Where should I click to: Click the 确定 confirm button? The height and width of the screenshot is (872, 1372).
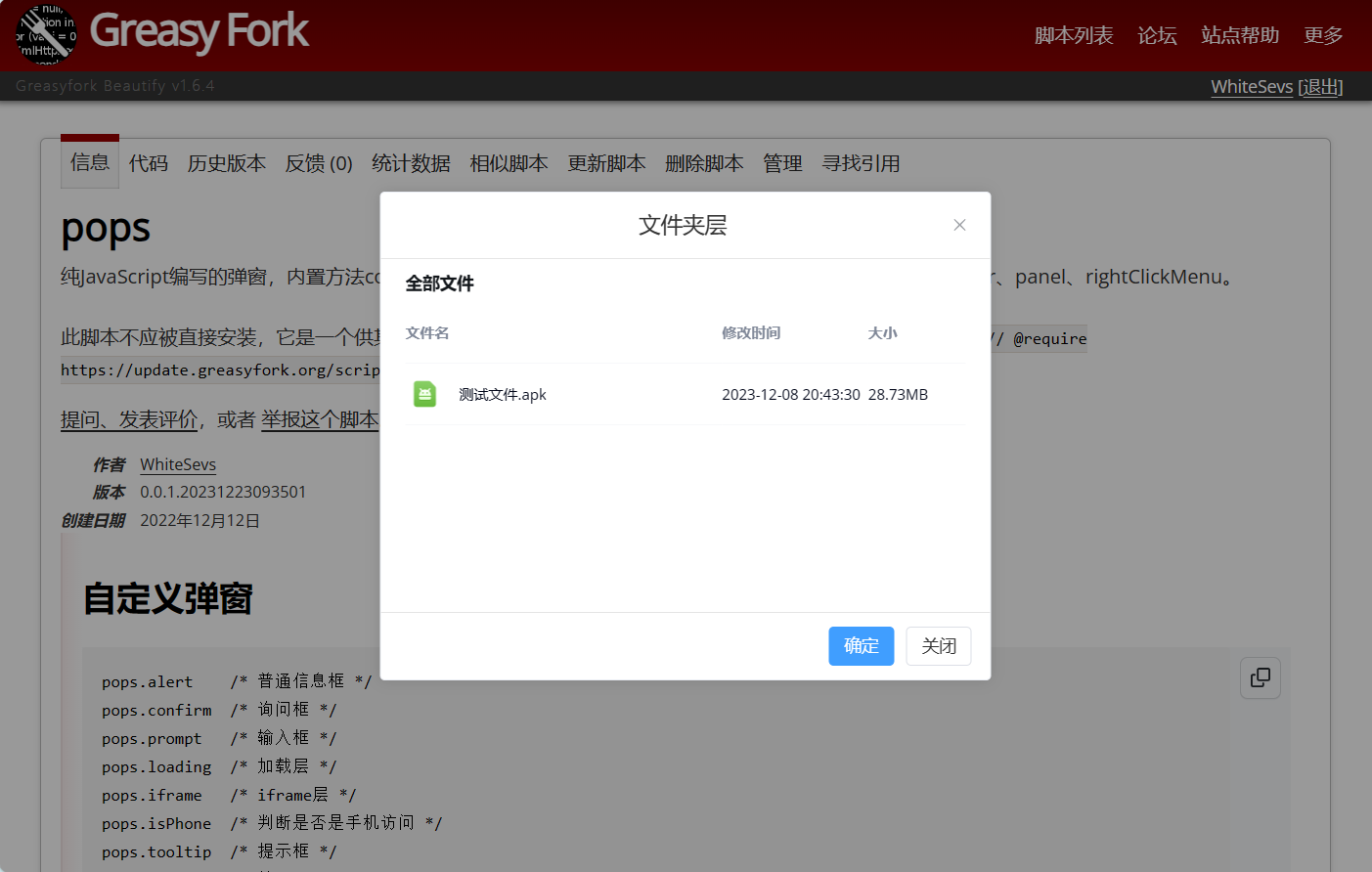[x=861, y=646]
